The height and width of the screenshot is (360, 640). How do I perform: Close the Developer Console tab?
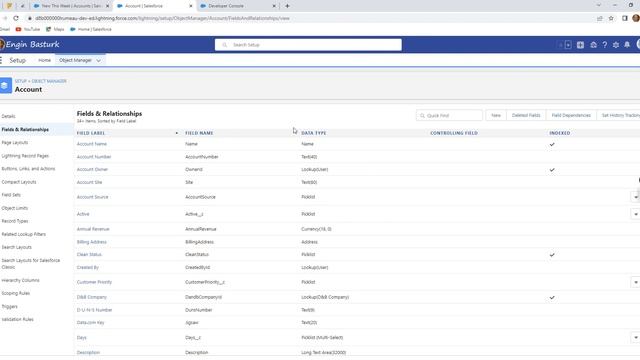click(274, 6)
